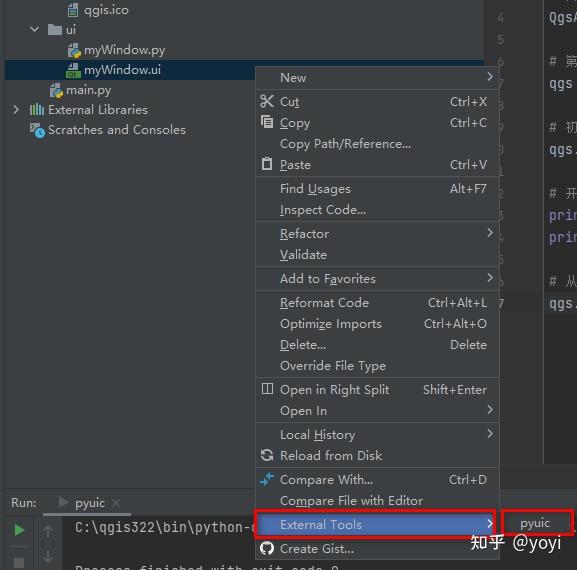Image resolution: width=577 pixels, height=570 pixels.
Task: Open Scratches and Consoles item
Action: coord(117,130)
